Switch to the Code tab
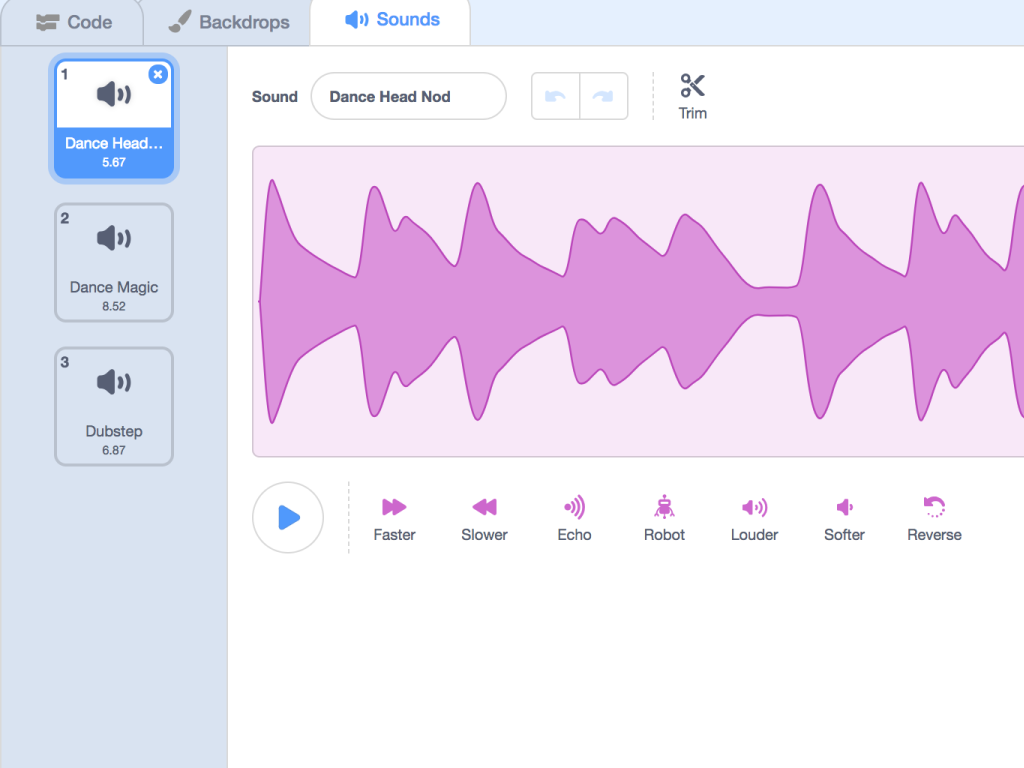This screenshot has width=1024, height=768. (73, 22)
